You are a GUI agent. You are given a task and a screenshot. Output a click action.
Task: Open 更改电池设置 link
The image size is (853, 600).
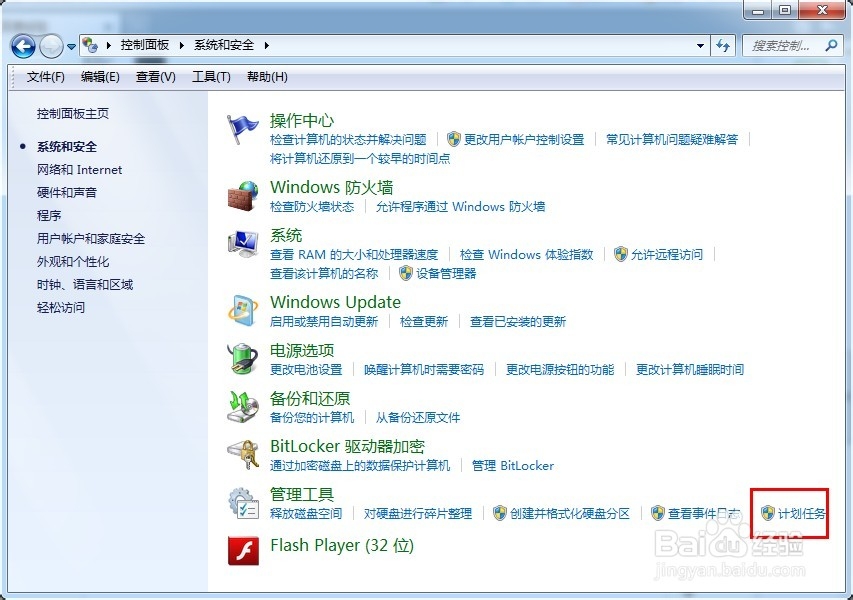[306, 370]
